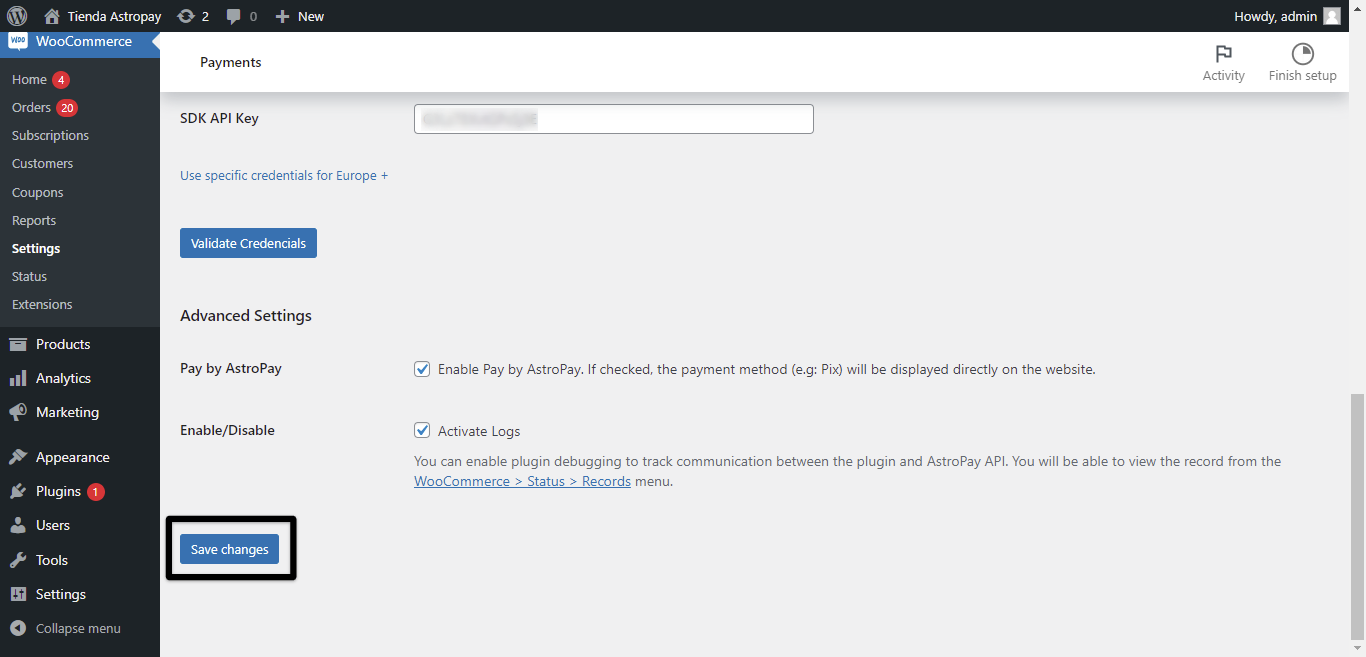Open Reports submenu item
The width and height of the screenshot is (1366, 657).
coord(34,220)
